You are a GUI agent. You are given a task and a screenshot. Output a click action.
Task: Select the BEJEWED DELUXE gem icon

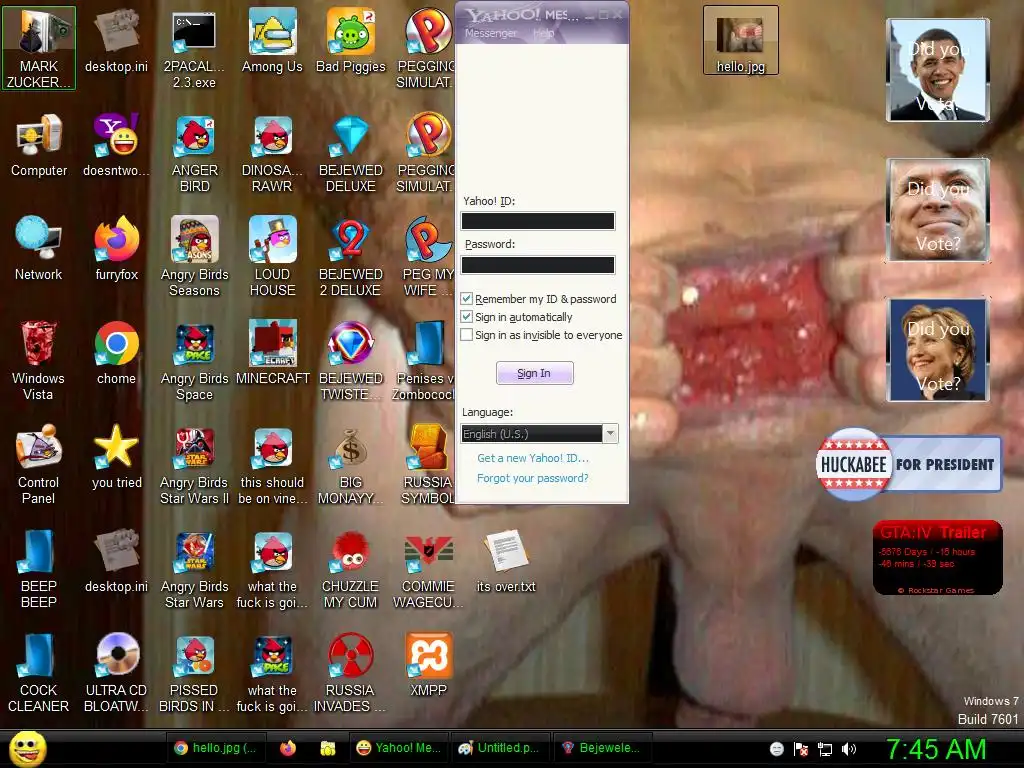point(351,154)
